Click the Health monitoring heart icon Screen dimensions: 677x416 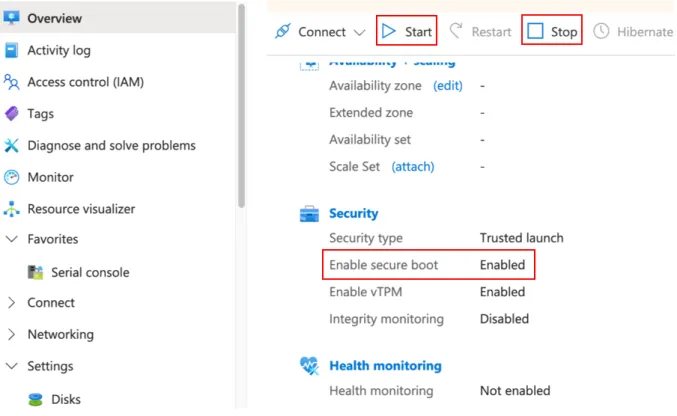pyautogui.click(x=309, y=366)
